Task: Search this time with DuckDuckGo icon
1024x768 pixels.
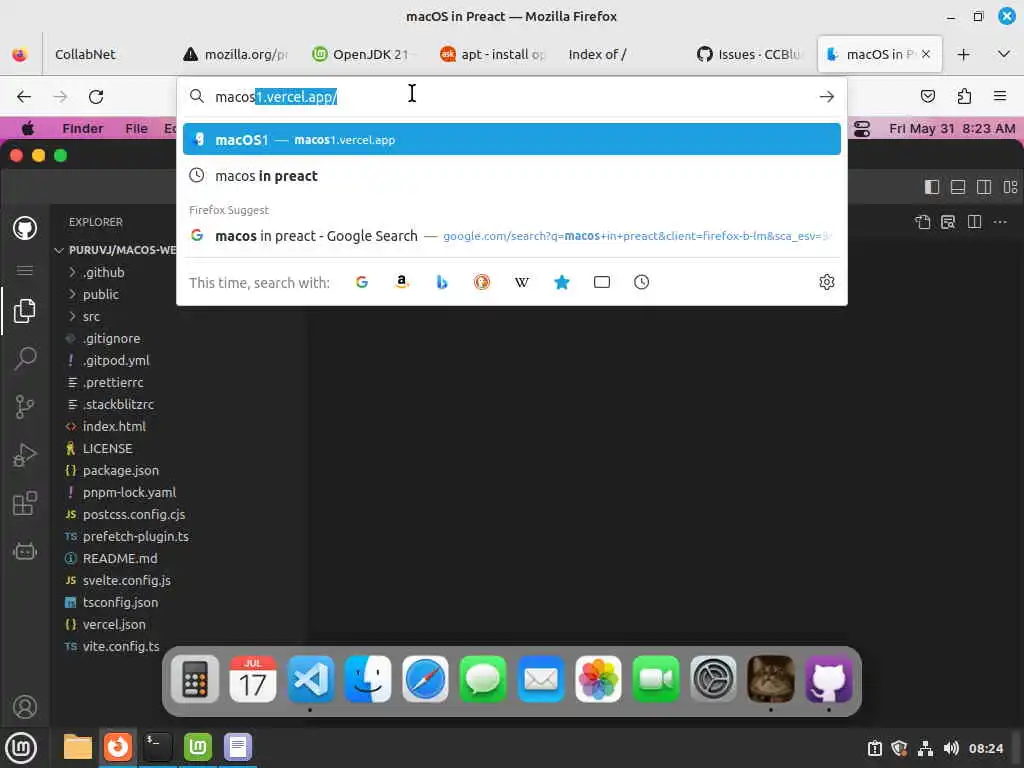Action: point(482,282)
